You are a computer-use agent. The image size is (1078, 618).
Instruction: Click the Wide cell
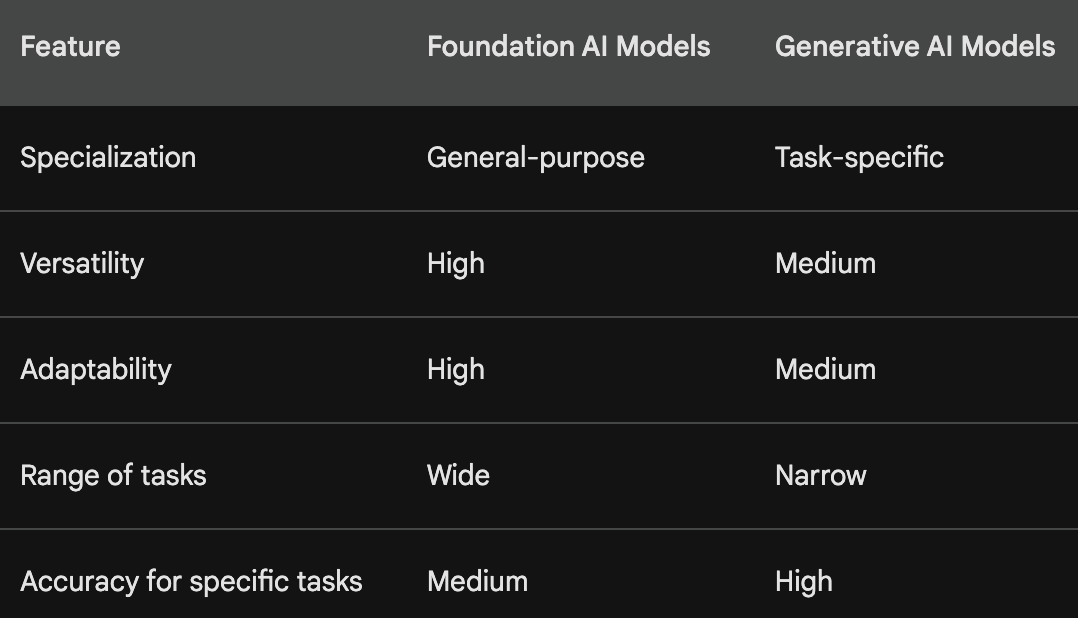pyautogui.click(x=459, y=476)
